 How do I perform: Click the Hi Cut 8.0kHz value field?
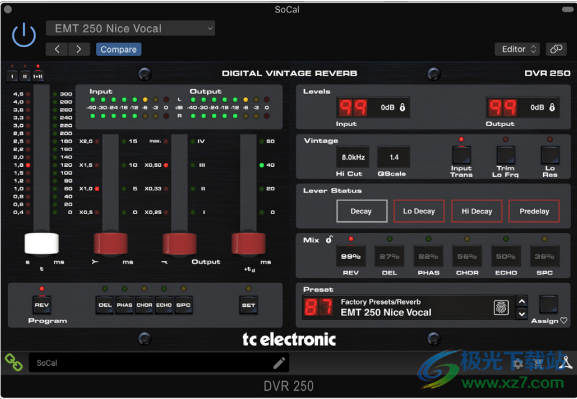[x=353, y=157]
